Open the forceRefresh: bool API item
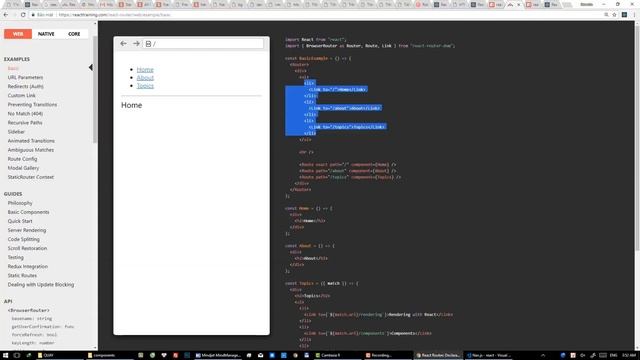 click(x=34, y=335)
